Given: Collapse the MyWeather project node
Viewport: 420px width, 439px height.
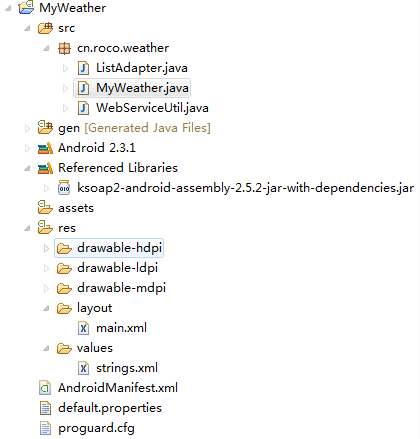Looking at the screenshot, I should (8, 8).
